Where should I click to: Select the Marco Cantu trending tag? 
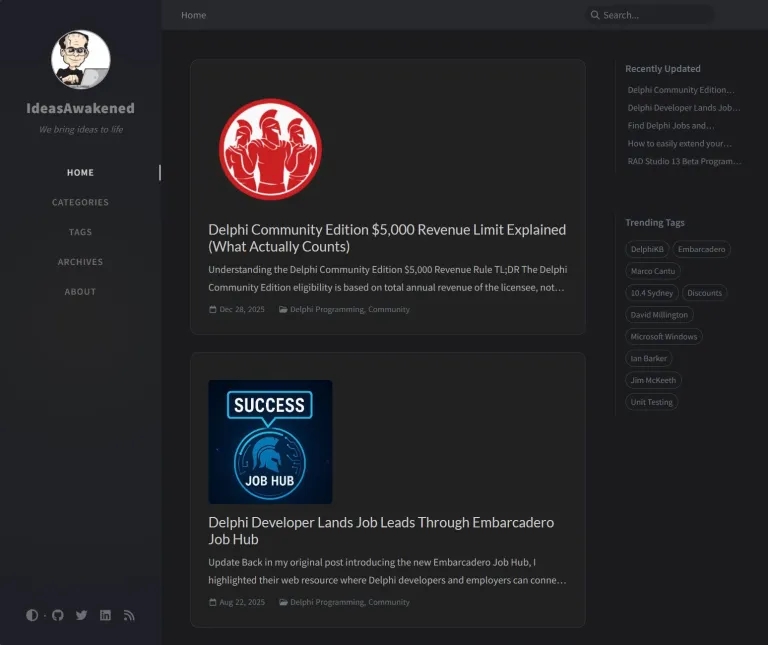click(652, 271)
